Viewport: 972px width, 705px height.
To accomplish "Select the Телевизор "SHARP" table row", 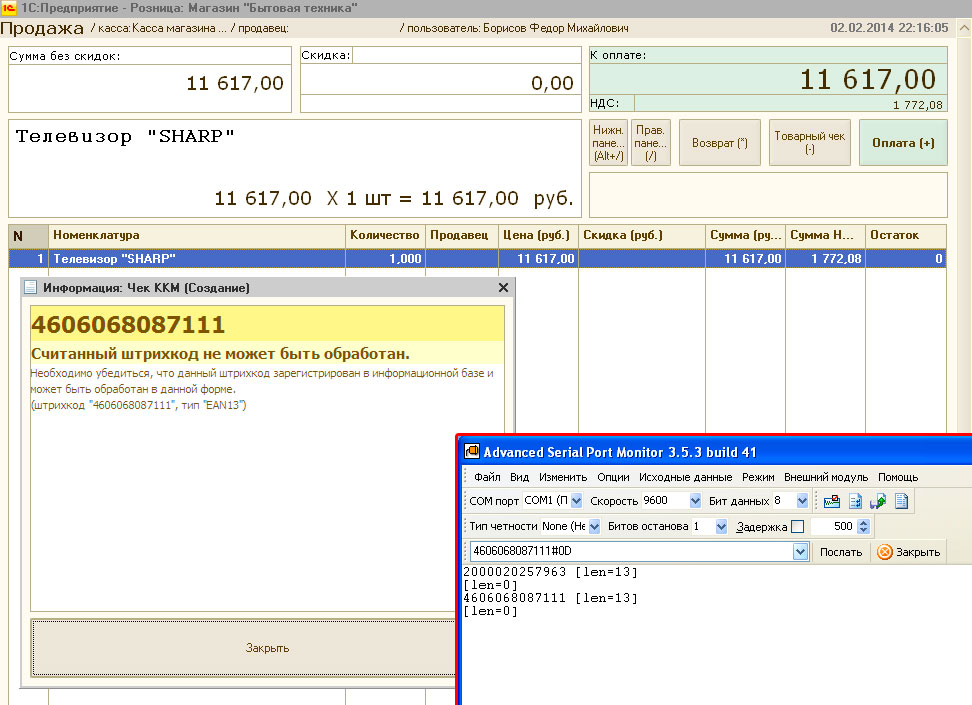I will click(x=200, y=259).
